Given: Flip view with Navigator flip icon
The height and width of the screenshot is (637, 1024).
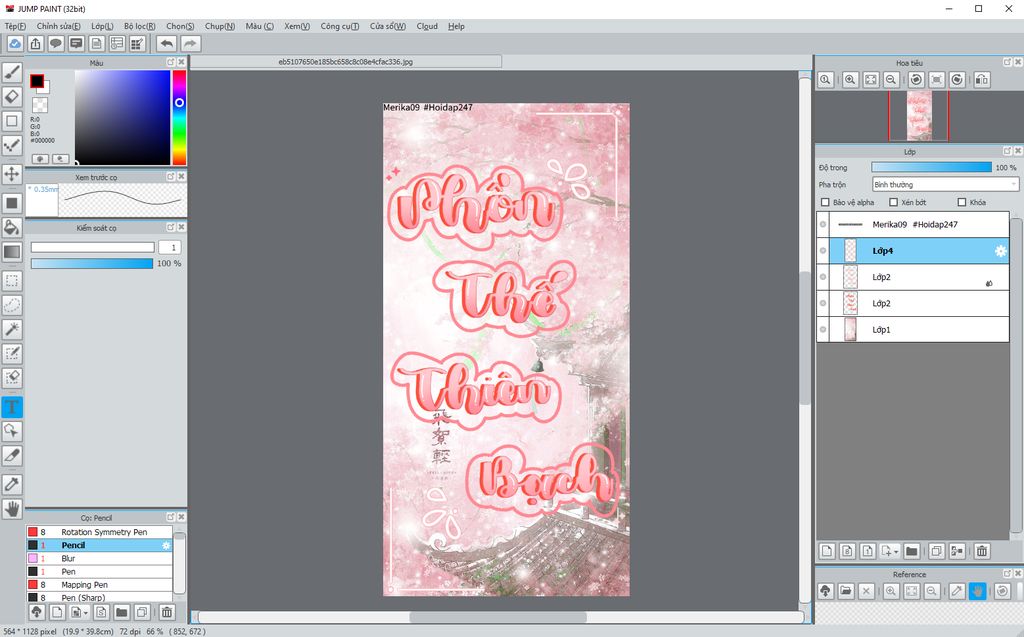Looking at the screenshot, I should pyautogui.click(x=982, y=80).
